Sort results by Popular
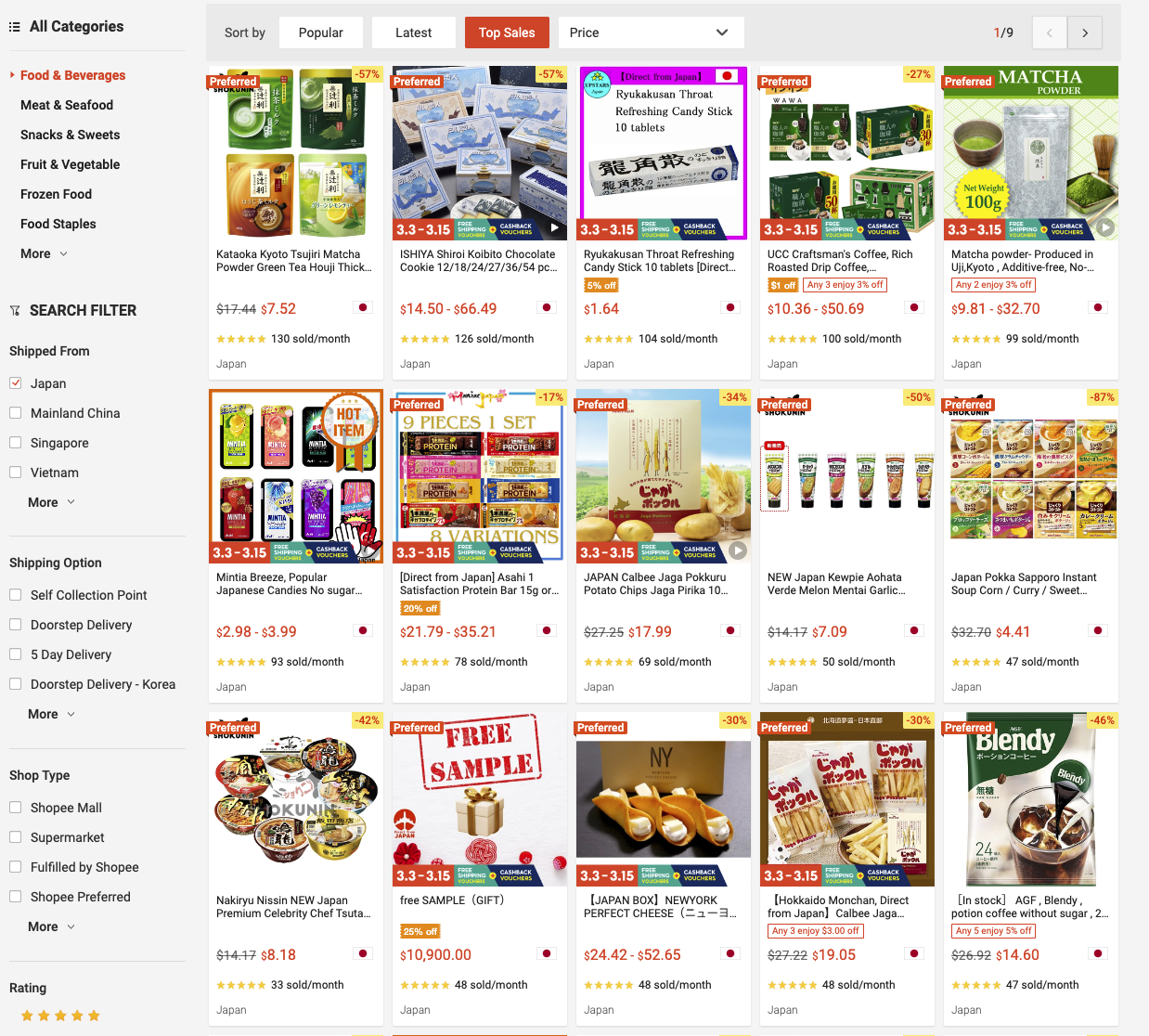 tap(321, 32)
